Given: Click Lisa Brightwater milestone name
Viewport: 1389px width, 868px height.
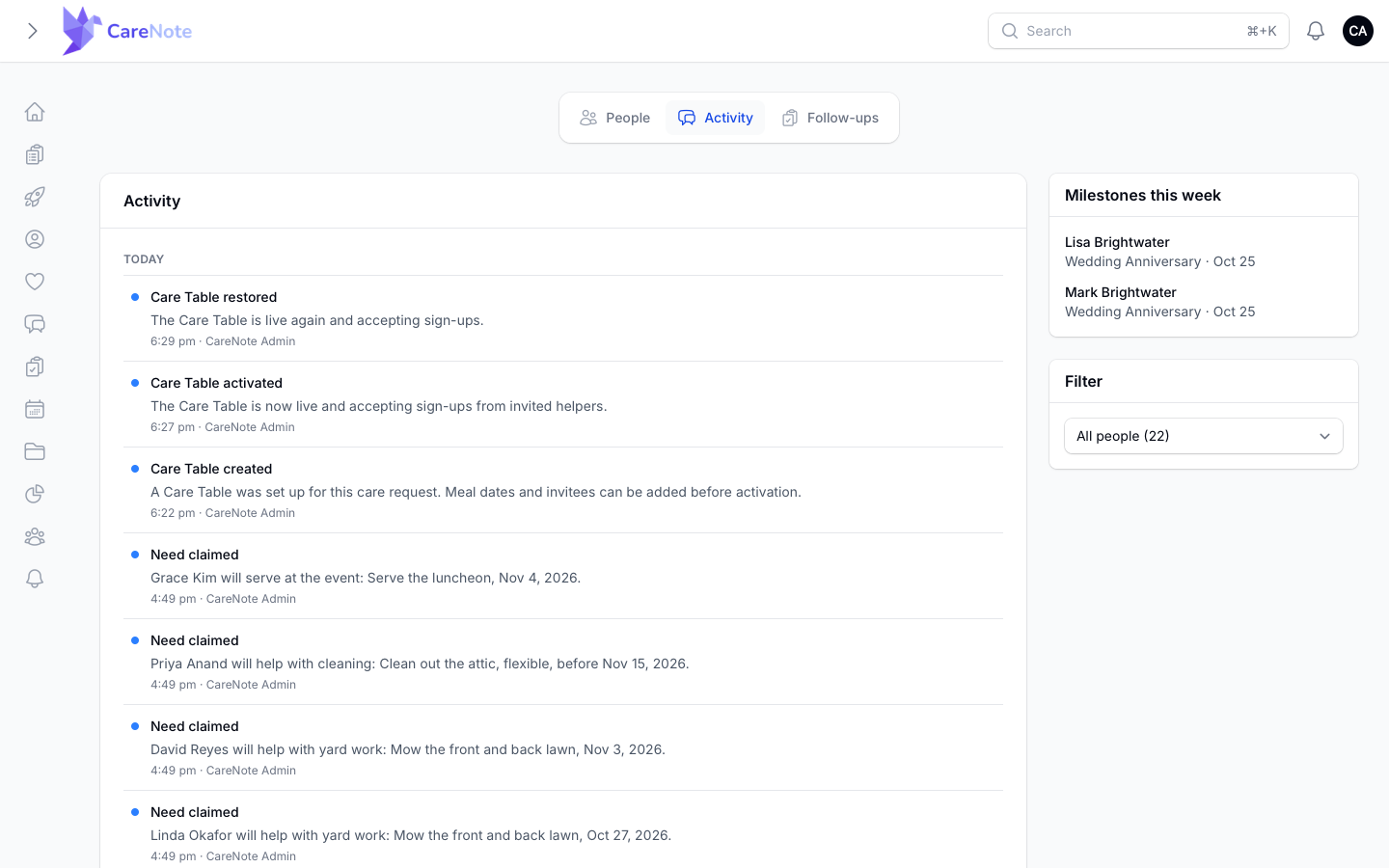Looking at the screenshot, I should pos(1117,242).
